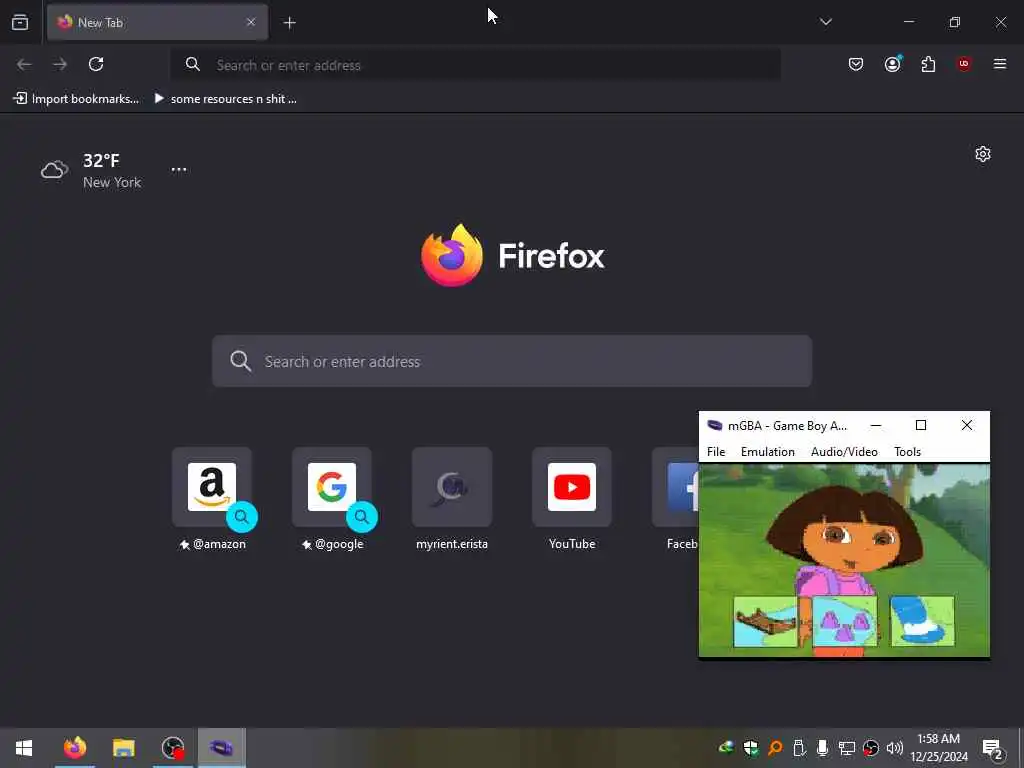Expand the list all tabs chevron
Image resolution: width=1024 pixels, height=768 pixels.
coord(825,22)
